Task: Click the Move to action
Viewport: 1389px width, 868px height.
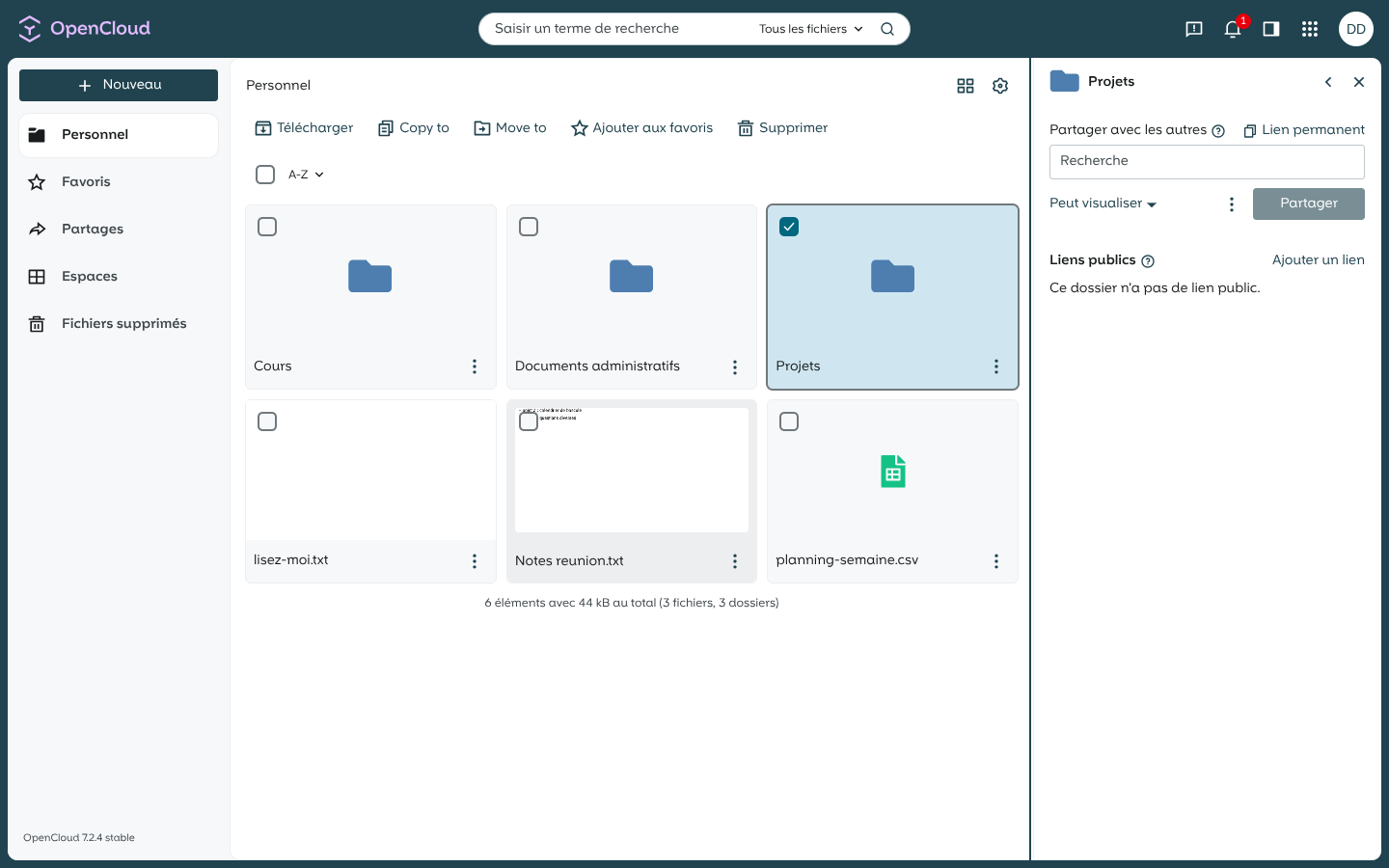Action: [x=510, y=128]
